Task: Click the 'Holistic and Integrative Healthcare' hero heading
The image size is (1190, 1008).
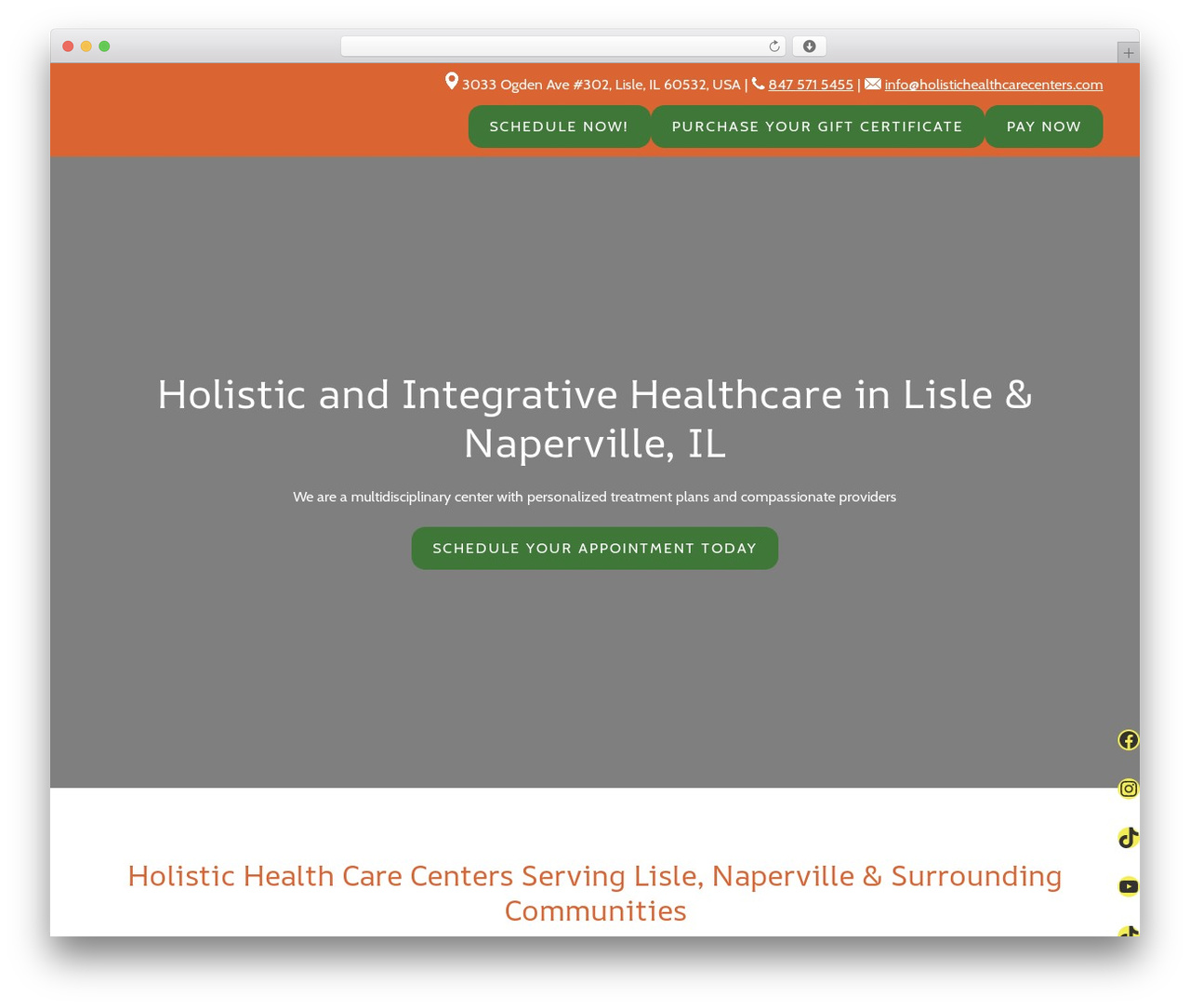Action: (x=595, y=418)
